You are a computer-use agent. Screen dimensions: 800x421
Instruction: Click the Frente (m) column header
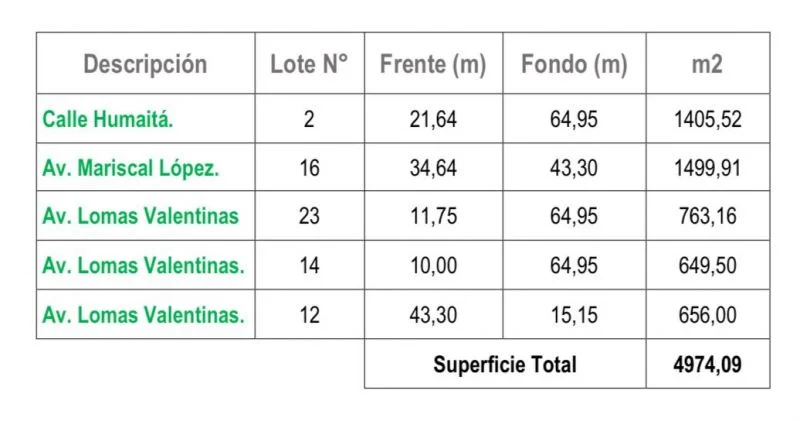click(x=433, y=65)
